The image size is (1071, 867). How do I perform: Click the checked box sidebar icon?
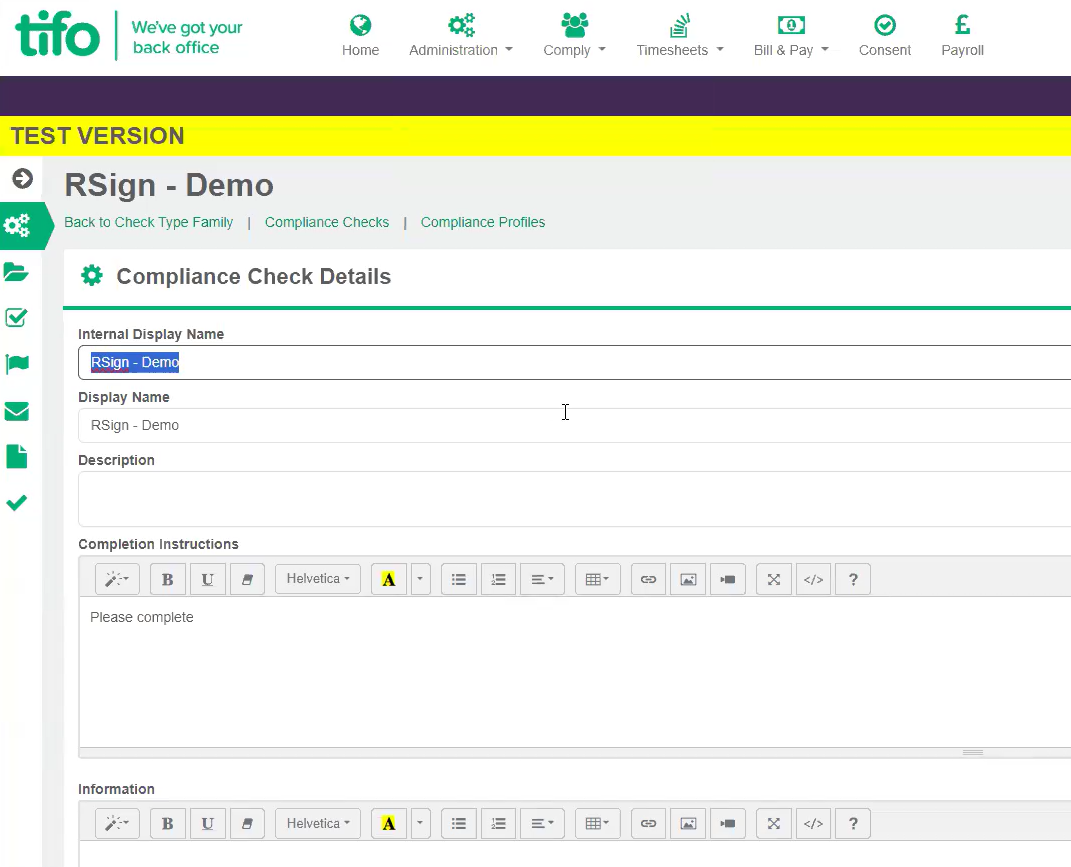[16, 318]
